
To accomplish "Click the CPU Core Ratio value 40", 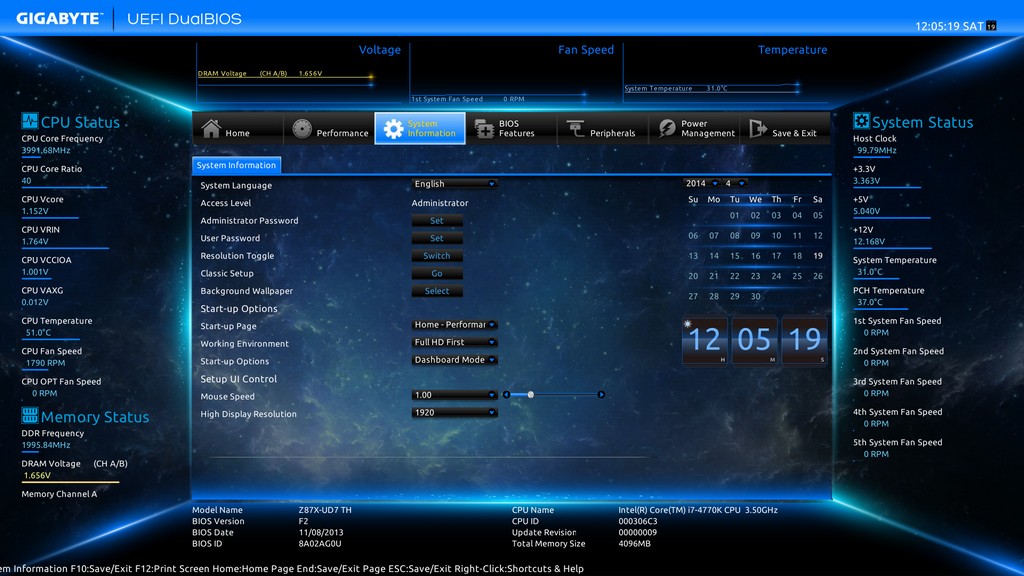I will (x=26, y=181).
